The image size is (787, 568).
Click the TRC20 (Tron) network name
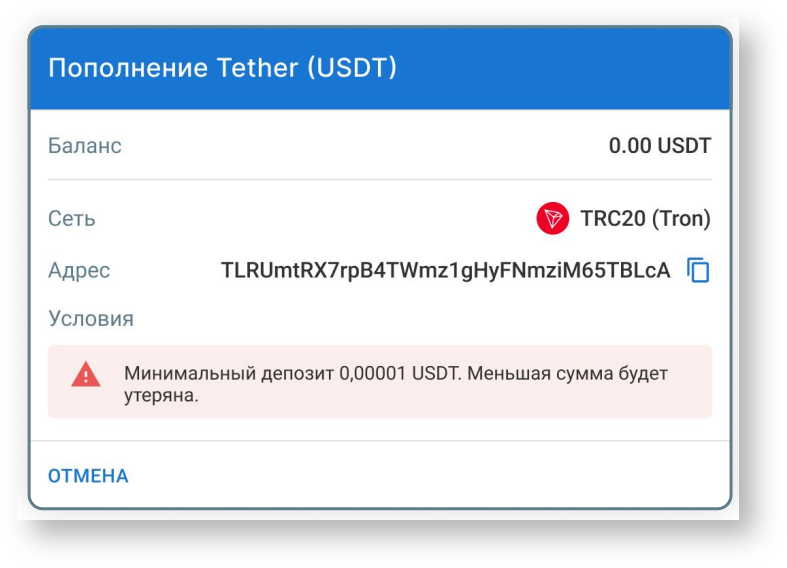click(x=645, y=218)
